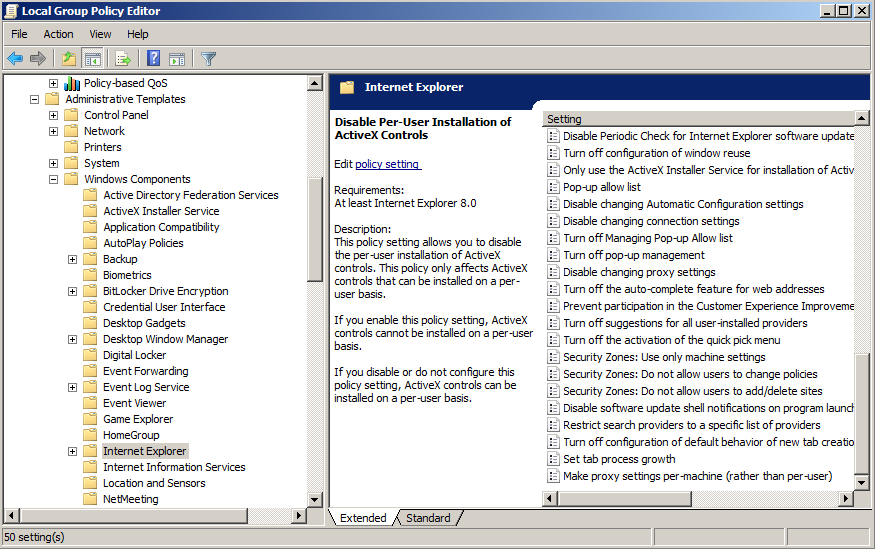Select Turn off configuration of window reuse
The height and width of the screenshot is (549, 875).
point(657,153)
